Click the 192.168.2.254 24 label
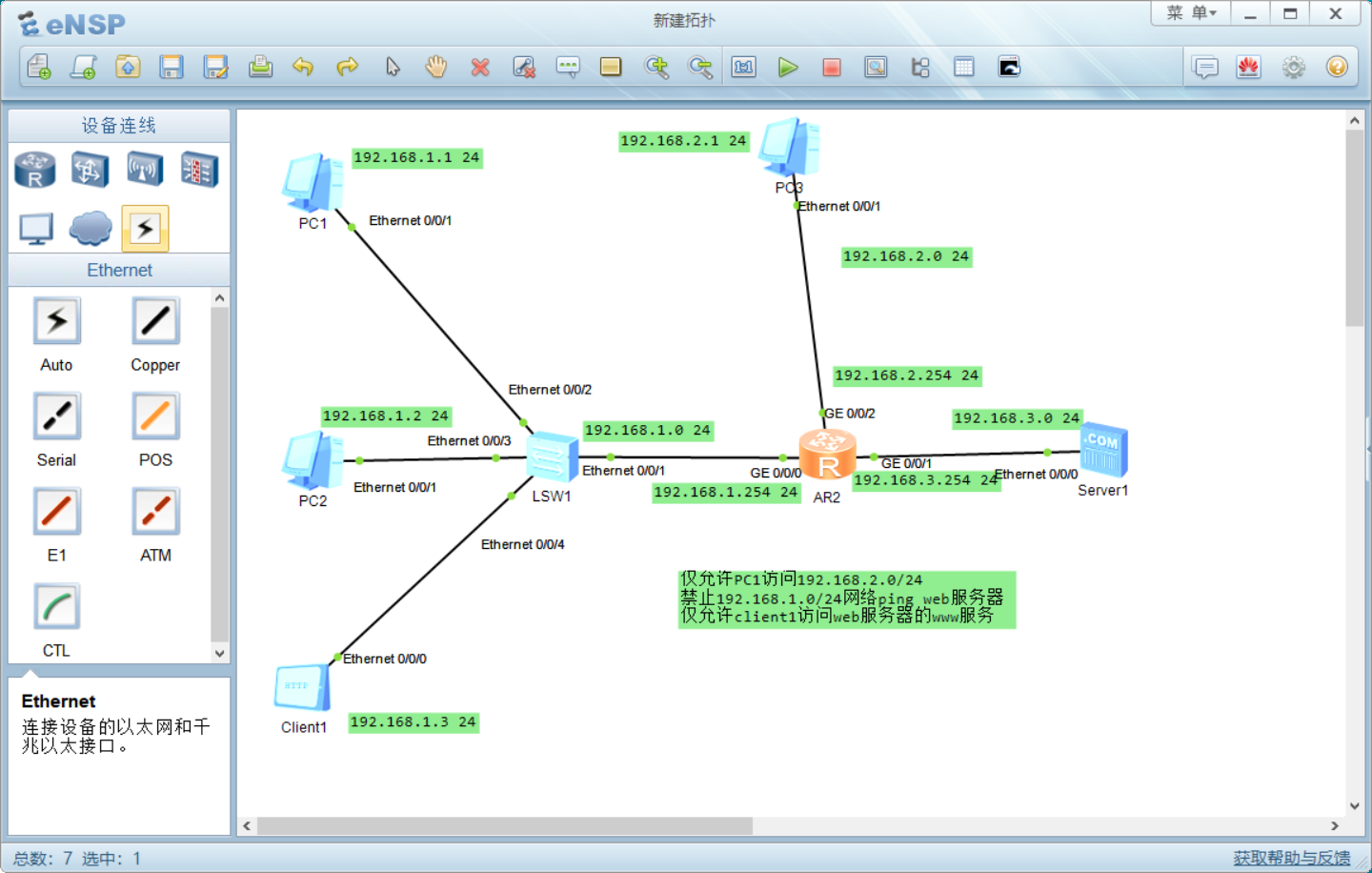Image resolution: width=1372 pixels, height=873 pixels. (907, 376)
